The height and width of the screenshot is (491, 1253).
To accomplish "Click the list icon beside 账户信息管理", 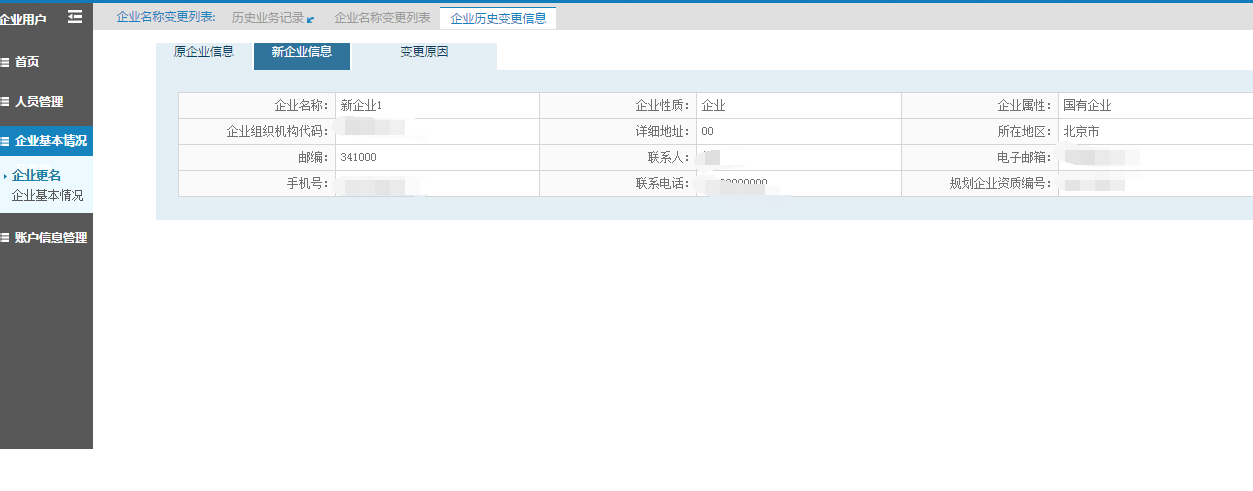I will [5, 238].
